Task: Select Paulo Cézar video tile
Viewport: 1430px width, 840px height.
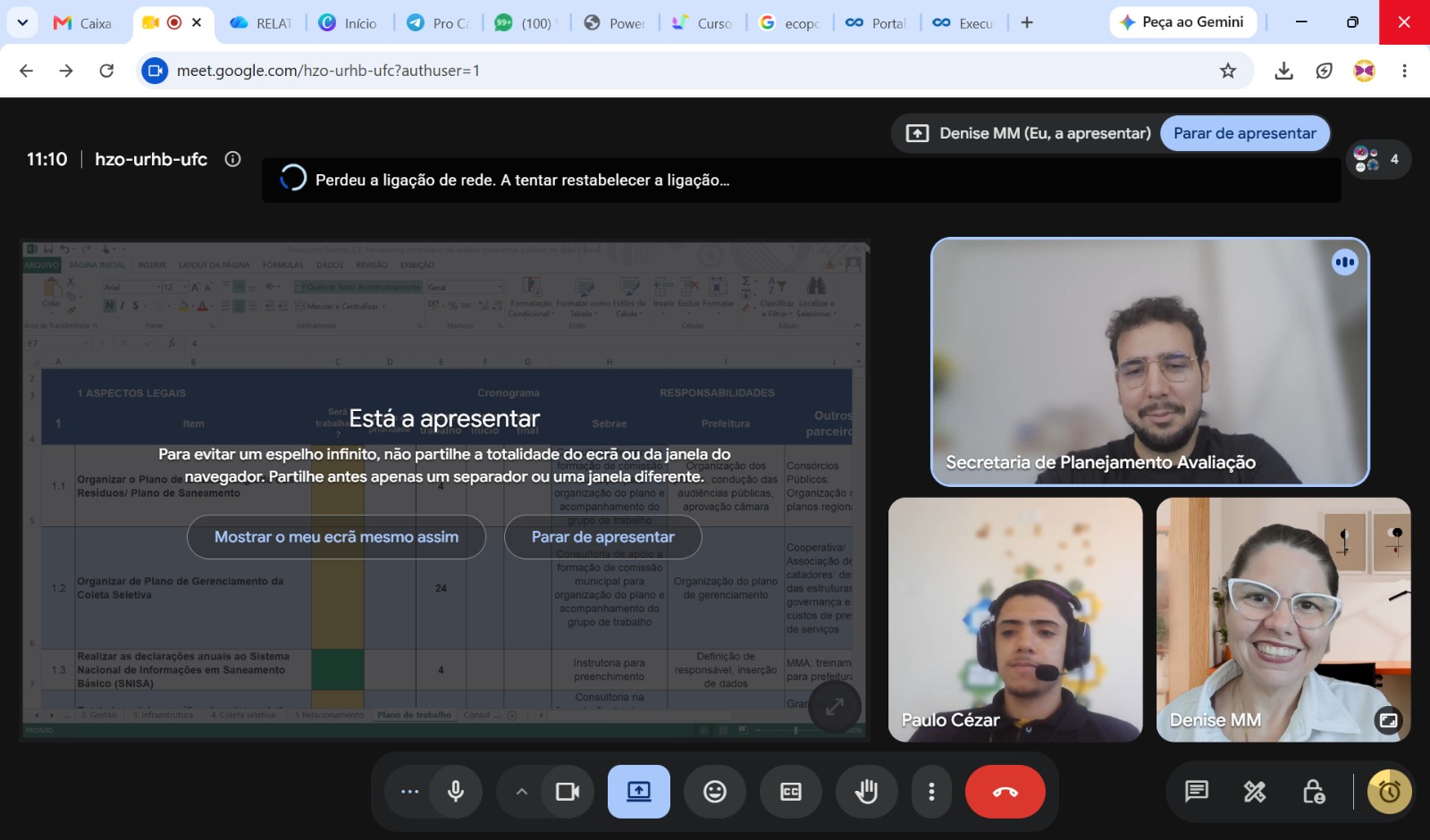Action: point(1015,620)
